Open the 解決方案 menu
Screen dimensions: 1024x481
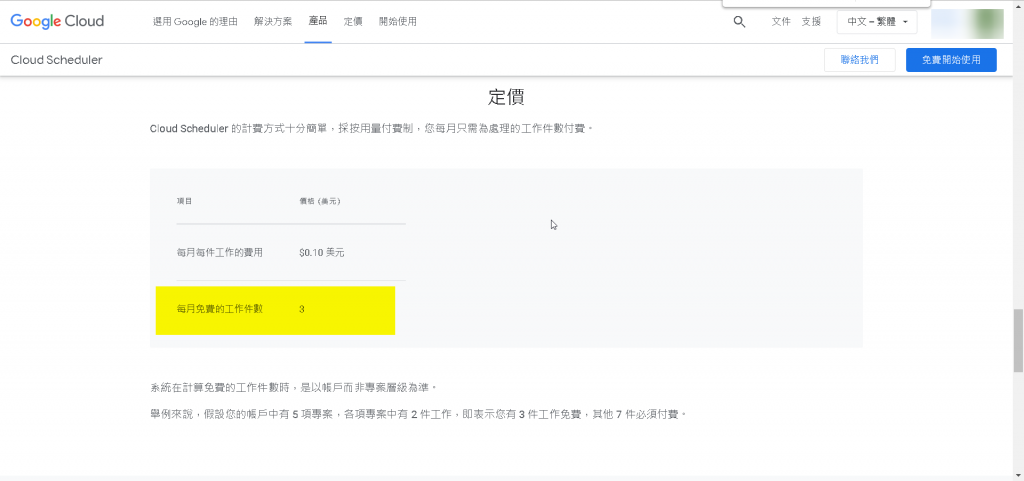coord(273,22)
